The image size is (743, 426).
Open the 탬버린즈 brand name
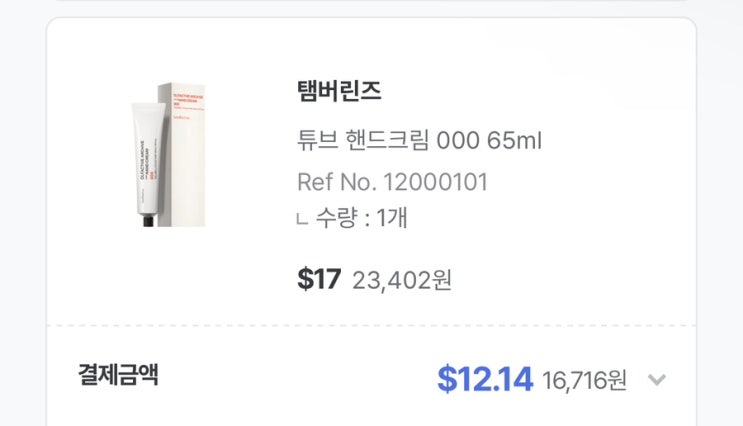click(x=339, y=91)
